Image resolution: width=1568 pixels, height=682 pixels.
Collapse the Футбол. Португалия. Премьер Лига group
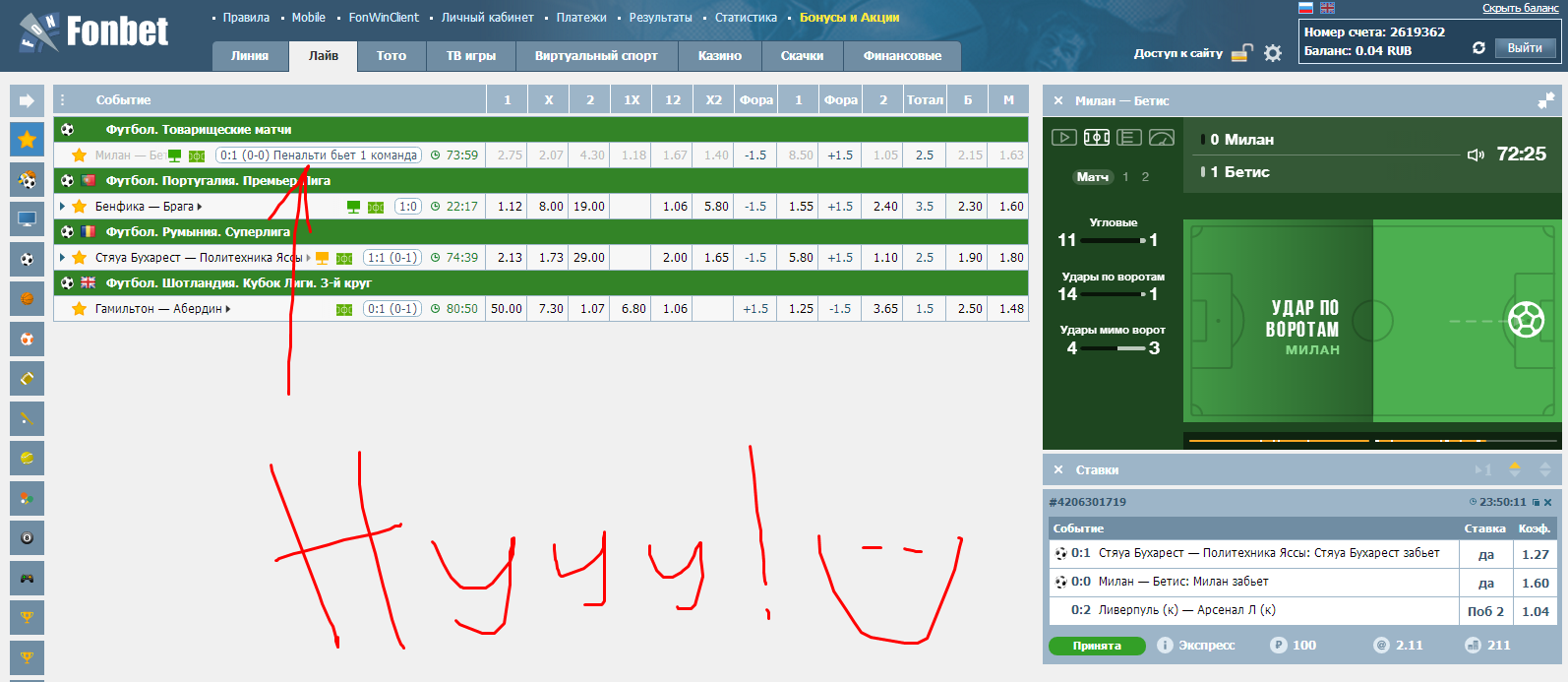(541, 181)
